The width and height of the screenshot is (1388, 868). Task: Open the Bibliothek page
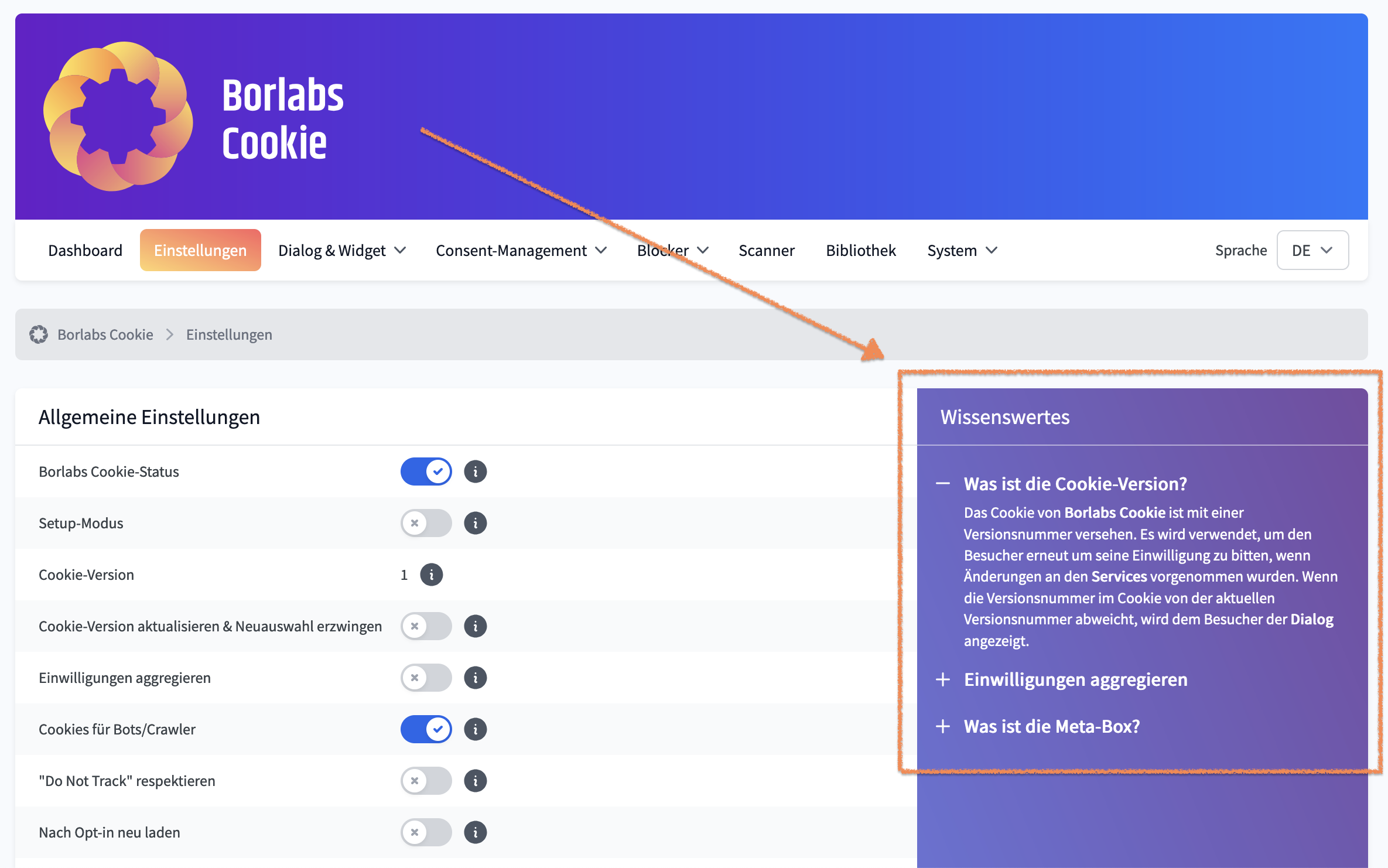(x=861, y=250)
